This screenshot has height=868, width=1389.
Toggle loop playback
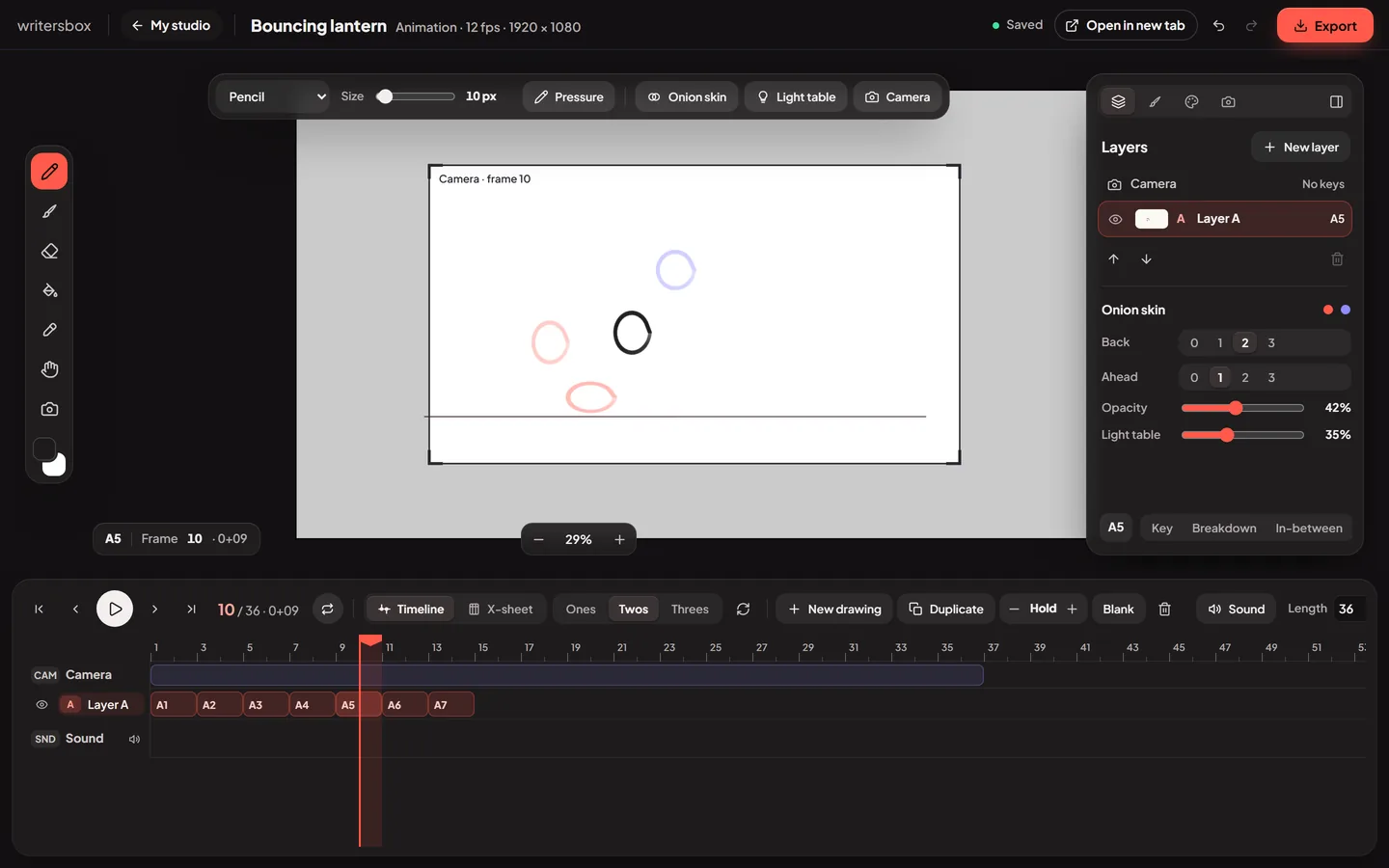click(328, 609)
